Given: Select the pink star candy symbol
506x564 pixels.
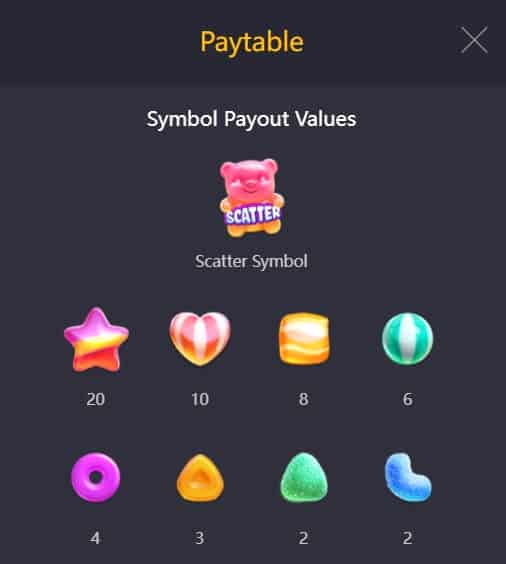Looking at the screenshot, I should (96, 340).
